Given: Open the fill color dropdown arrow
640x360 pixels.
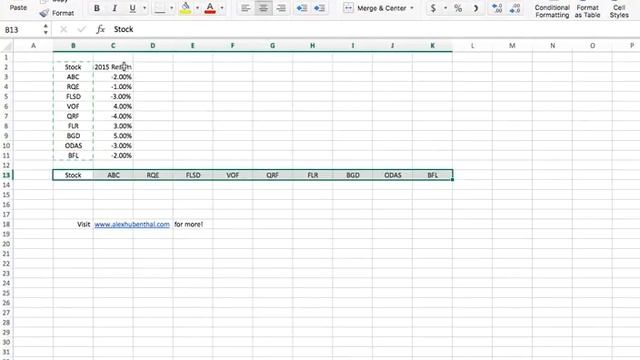Looking at the screenshot, I should (x=197, y=8).
